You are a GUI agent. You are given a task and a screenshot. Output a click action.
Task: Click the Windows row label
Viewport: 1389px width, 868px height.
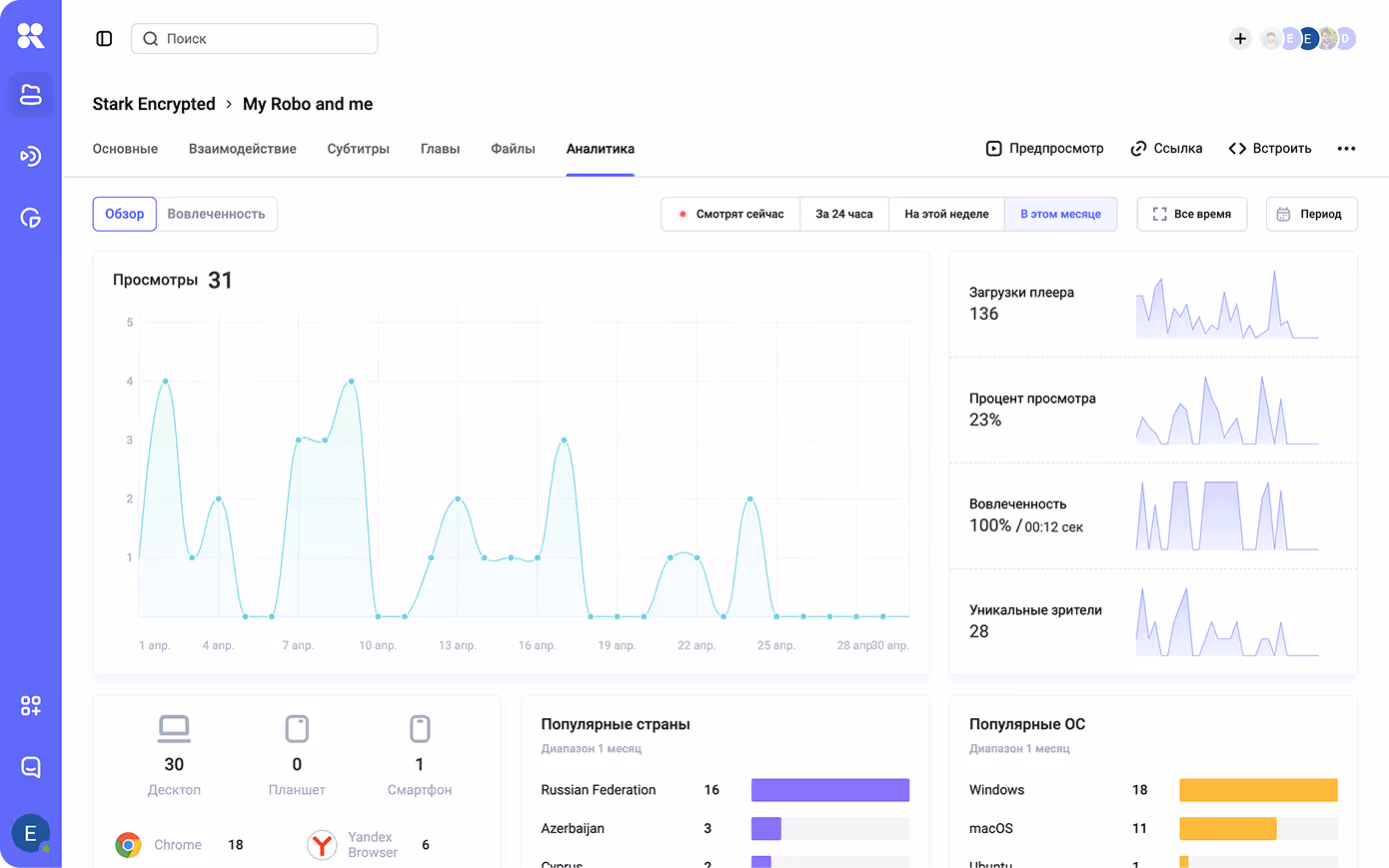(997, 790)
